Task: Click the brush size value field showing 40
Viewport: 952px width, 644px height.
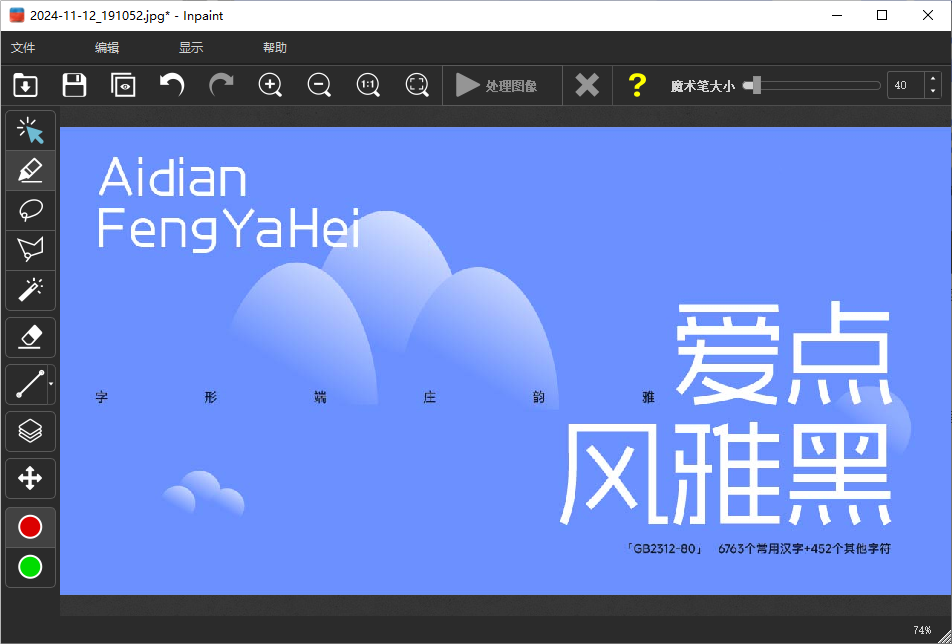Action: tap(901, 85)
